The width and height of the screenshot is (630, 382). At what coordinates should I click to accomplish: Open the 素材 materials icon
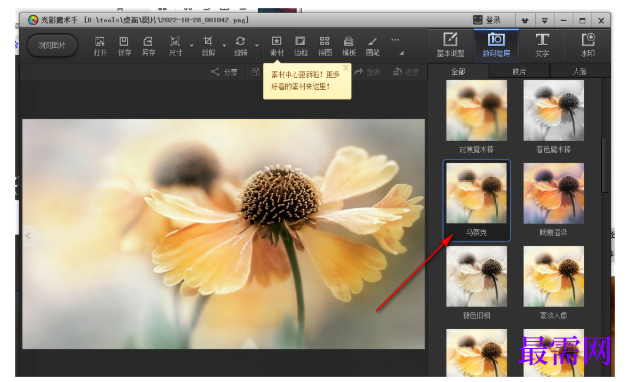(x=276, y=46)
